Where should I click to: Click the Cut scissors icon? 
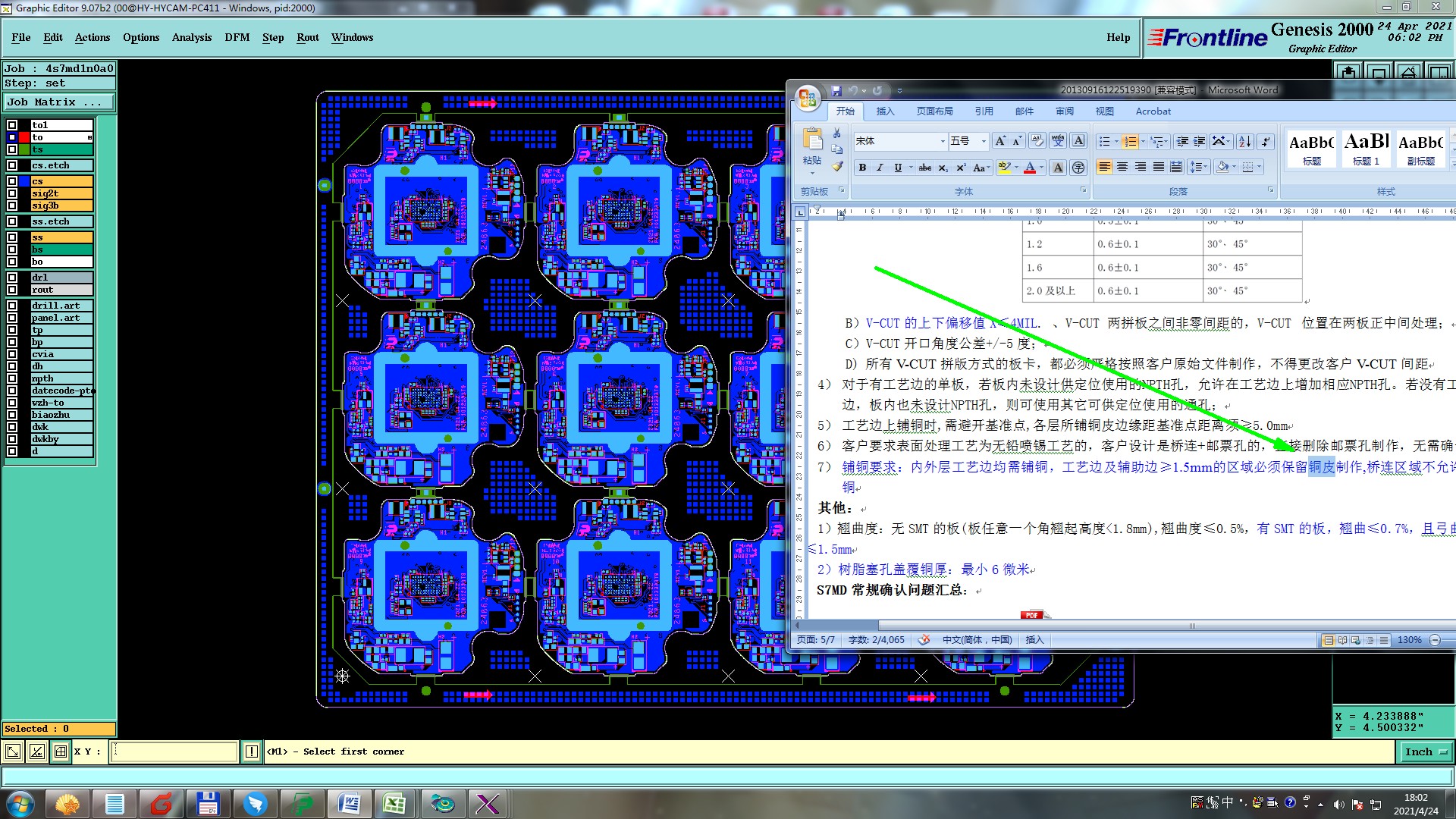(837, 133)
